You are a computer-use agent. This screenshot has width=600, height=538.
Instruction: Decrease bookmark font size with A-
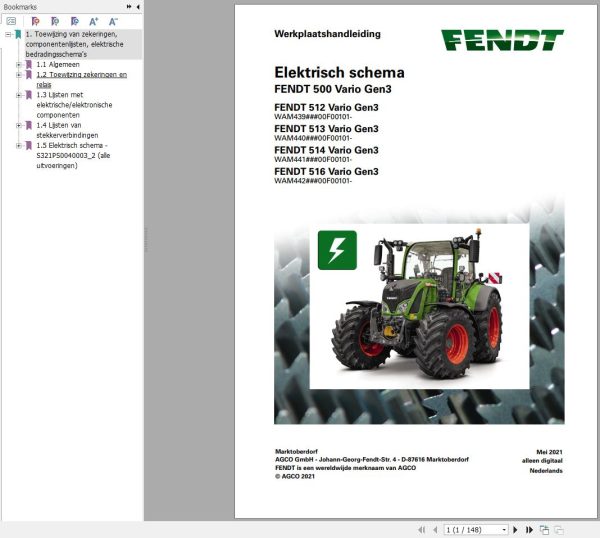pos(113,21)
